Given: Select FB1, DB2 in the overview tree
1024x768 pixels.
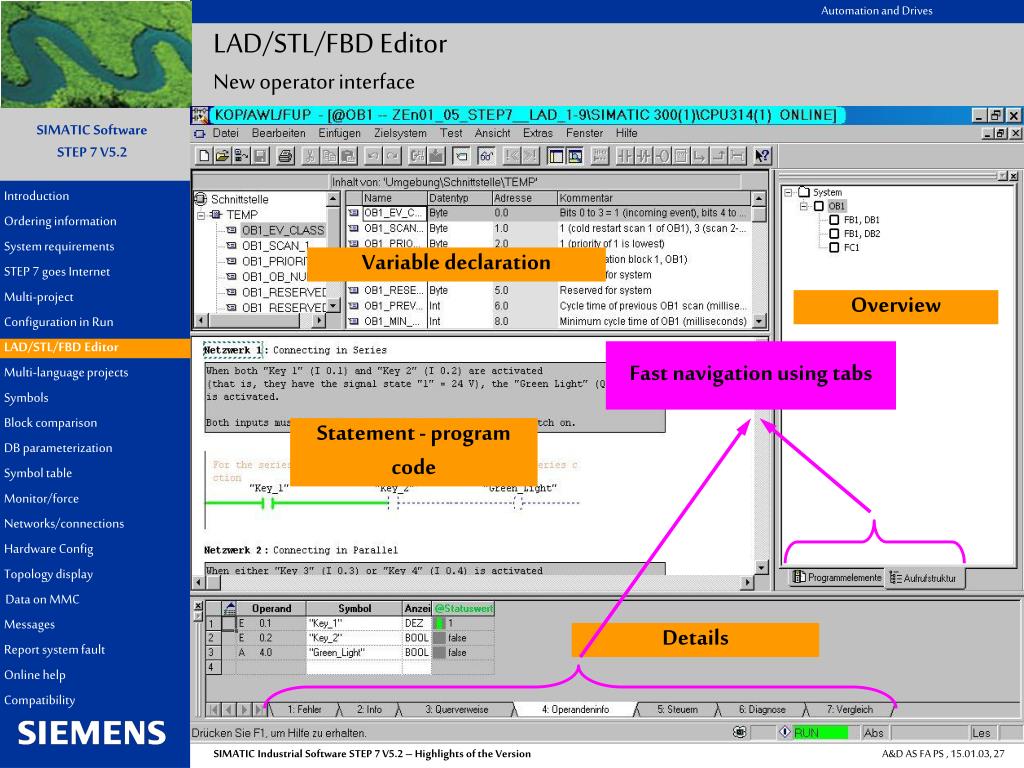Looking at the screenshot, I should coord(861,234).
